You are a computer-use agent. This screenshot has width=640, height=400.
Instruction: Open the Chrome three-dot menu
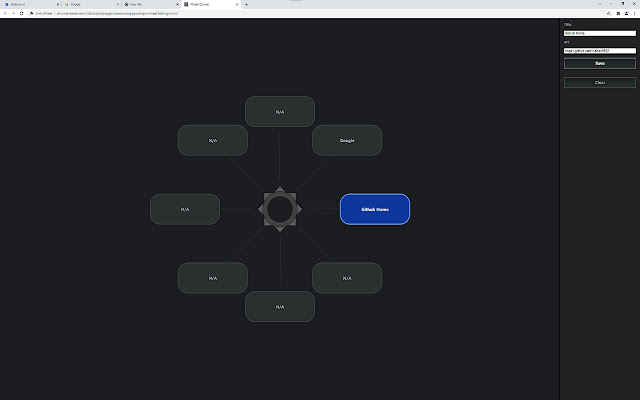[x=634, y=13]
